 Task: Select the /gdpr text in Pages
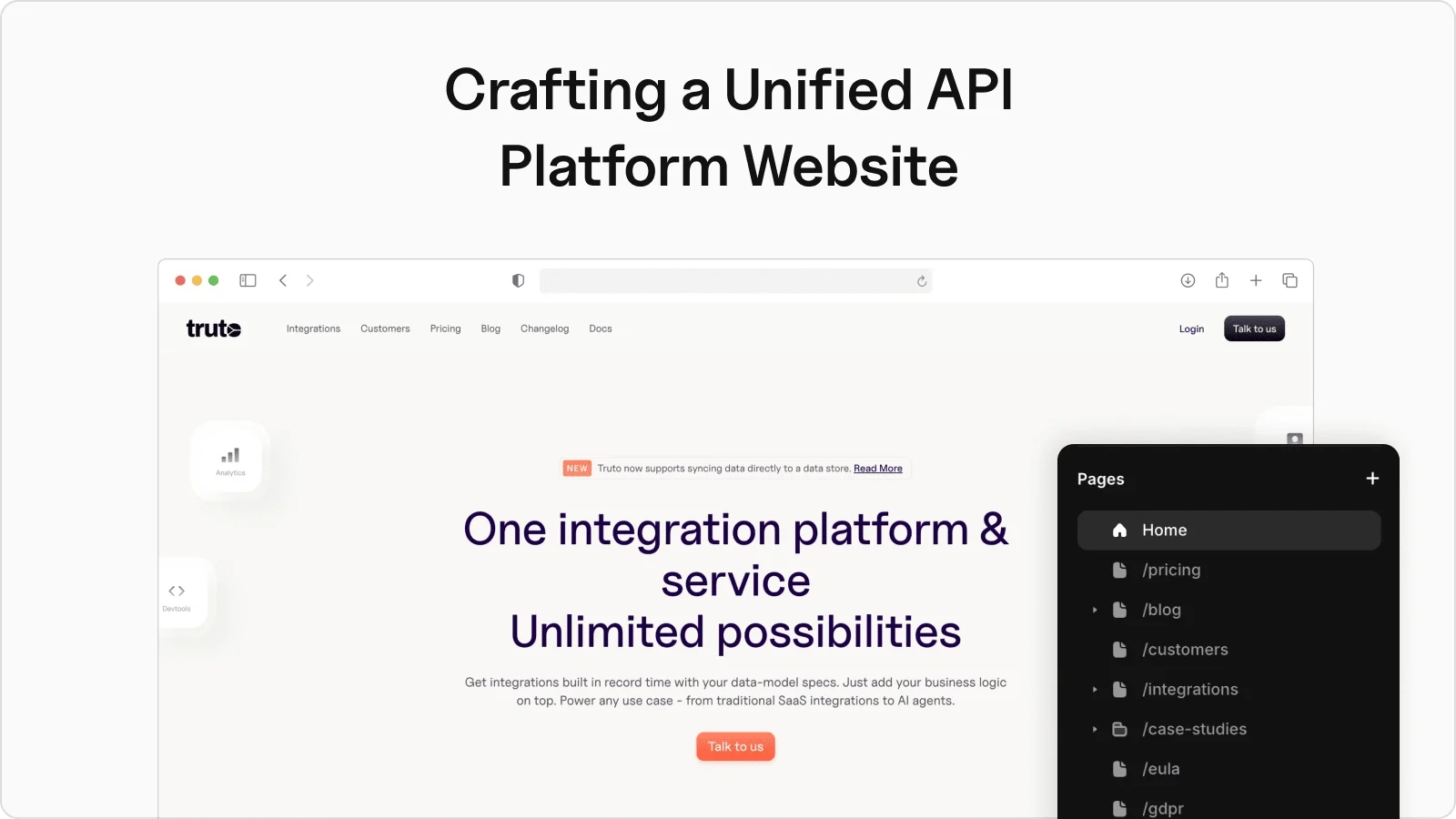click(x=1163, y=808)
